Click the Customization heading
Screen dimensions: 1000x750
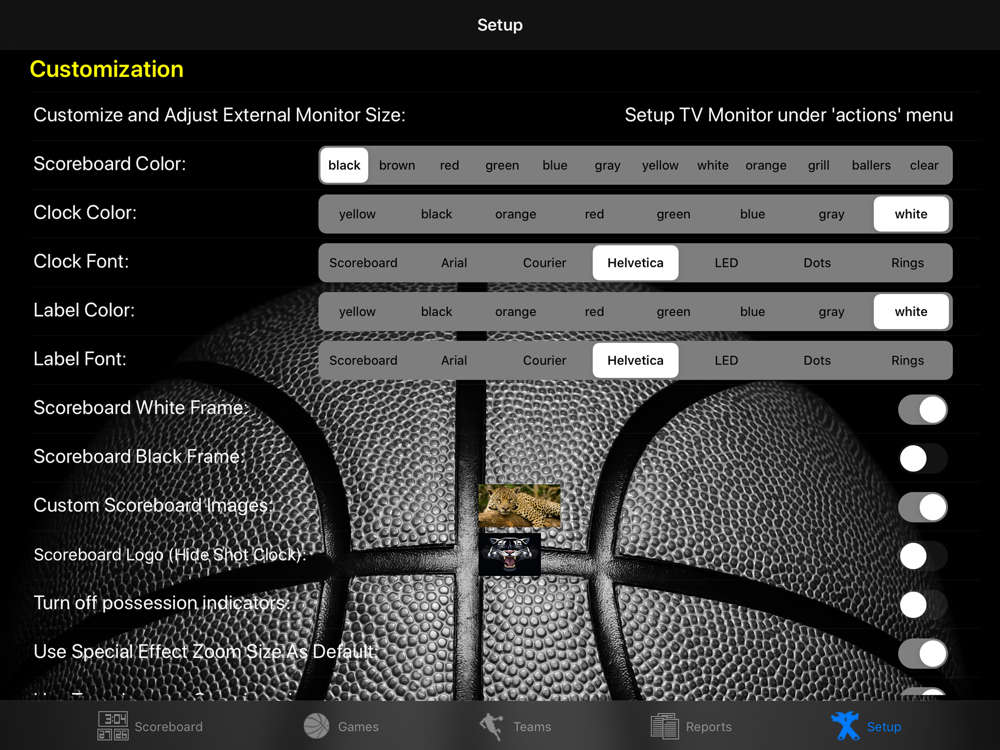(107, 69)
